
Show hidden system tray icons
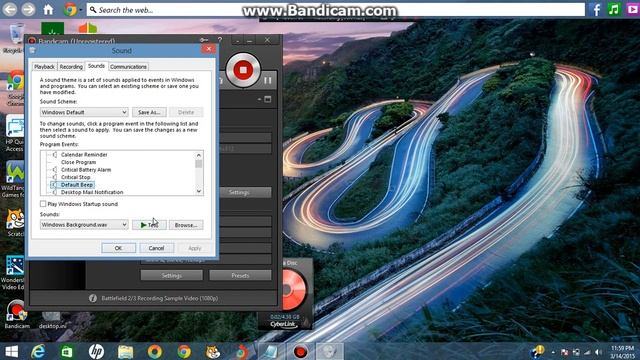(553, 352)
